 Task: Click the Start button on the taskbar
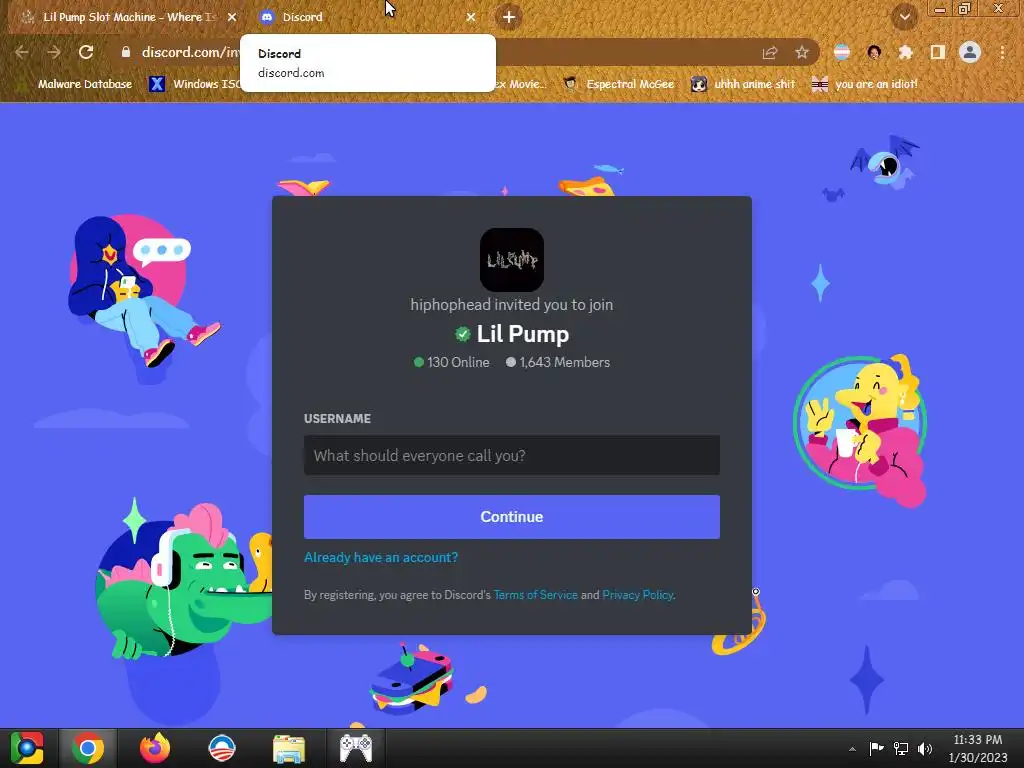(26, 748)
